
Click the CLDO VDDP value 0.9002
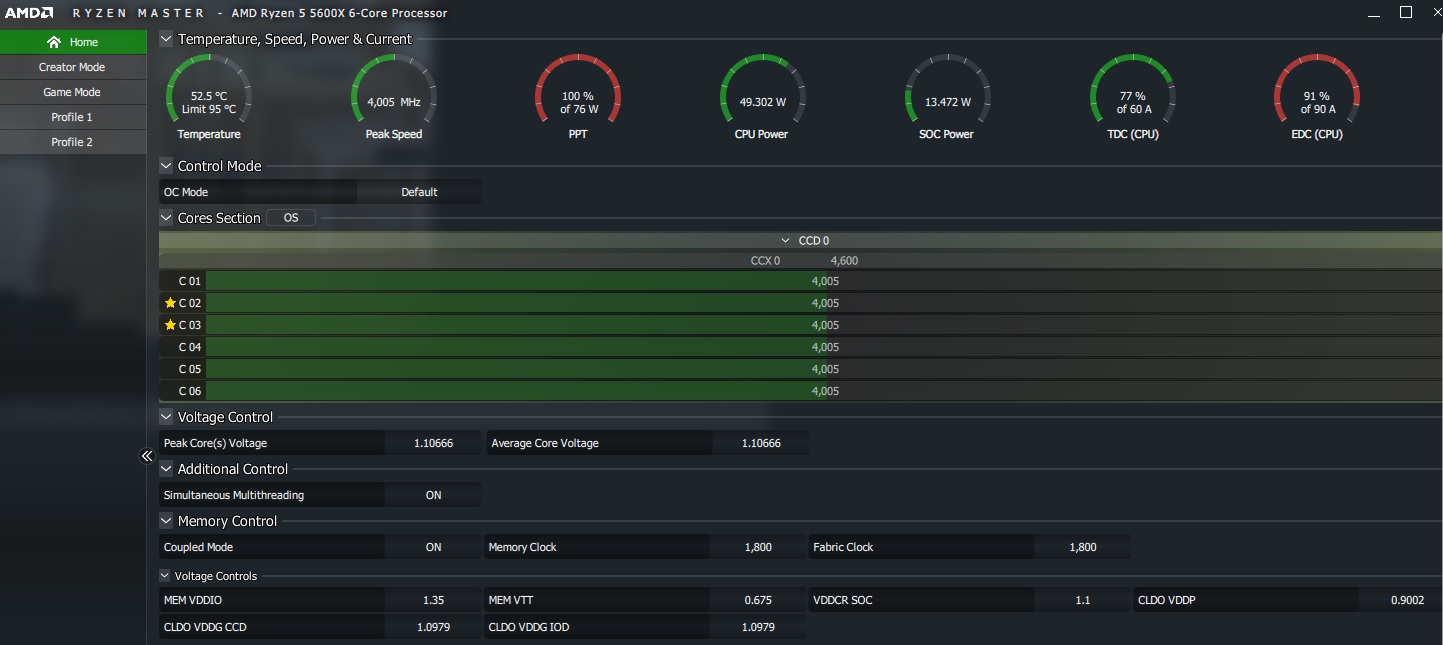1407,600
